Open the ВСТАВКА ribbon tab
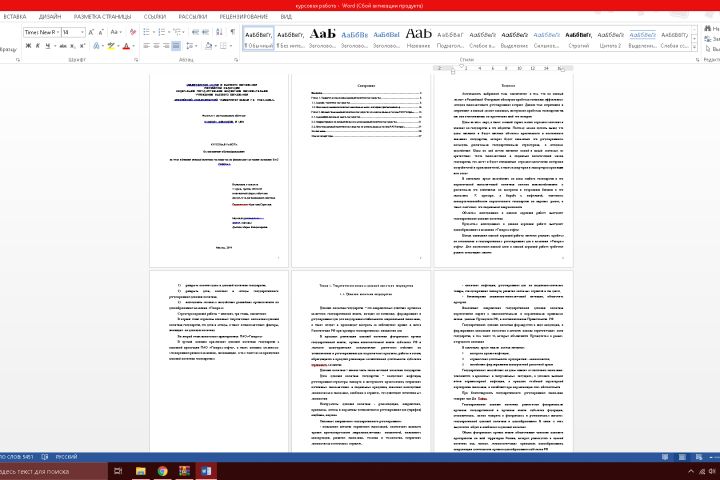The width and height of the screenshot is (720, 480). 14,17
